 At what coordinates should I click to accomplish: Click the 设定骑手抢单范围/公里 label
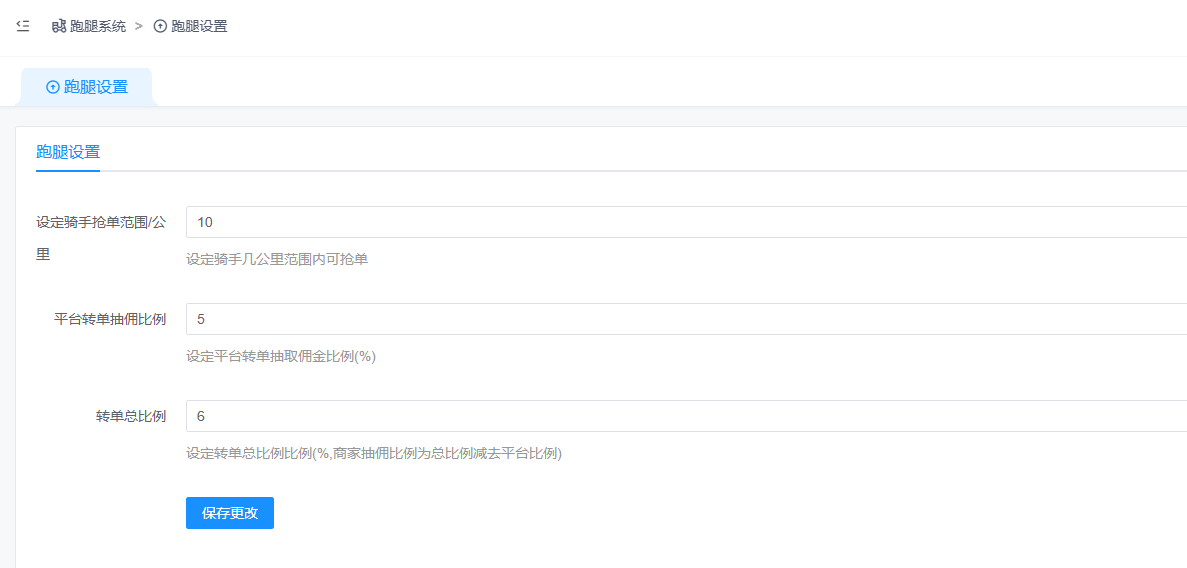click(x=100, y=222)
